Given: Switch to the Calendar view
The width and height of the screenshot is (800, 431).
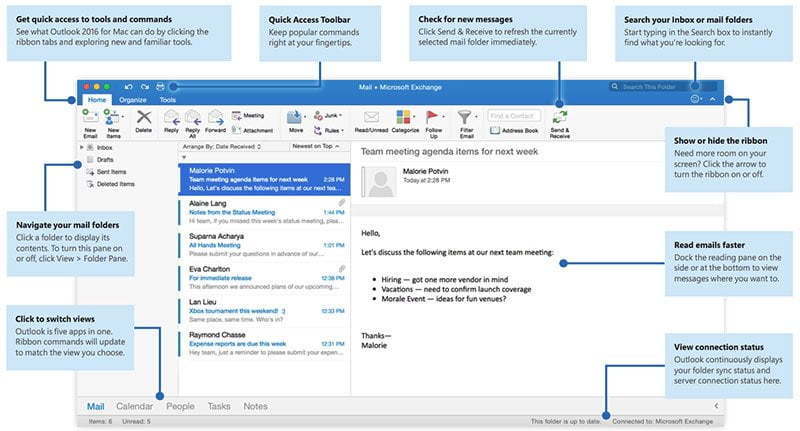Looking at the screenshot, I should click(134, 406).
